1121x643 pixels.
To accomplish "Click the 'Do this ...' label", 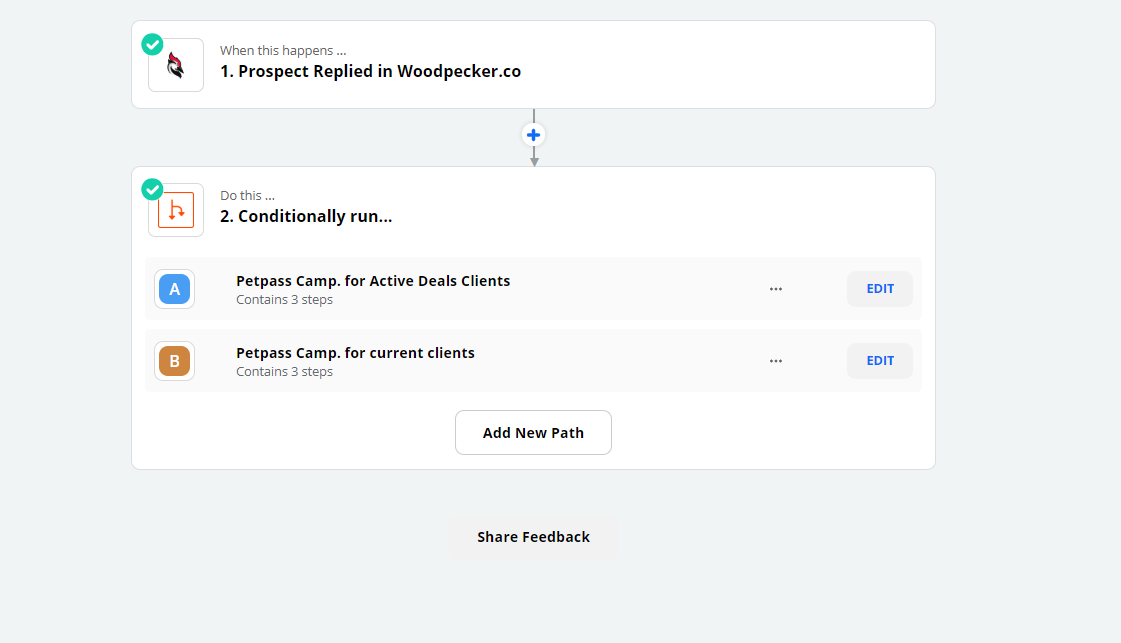I will (x=247, y=196).
